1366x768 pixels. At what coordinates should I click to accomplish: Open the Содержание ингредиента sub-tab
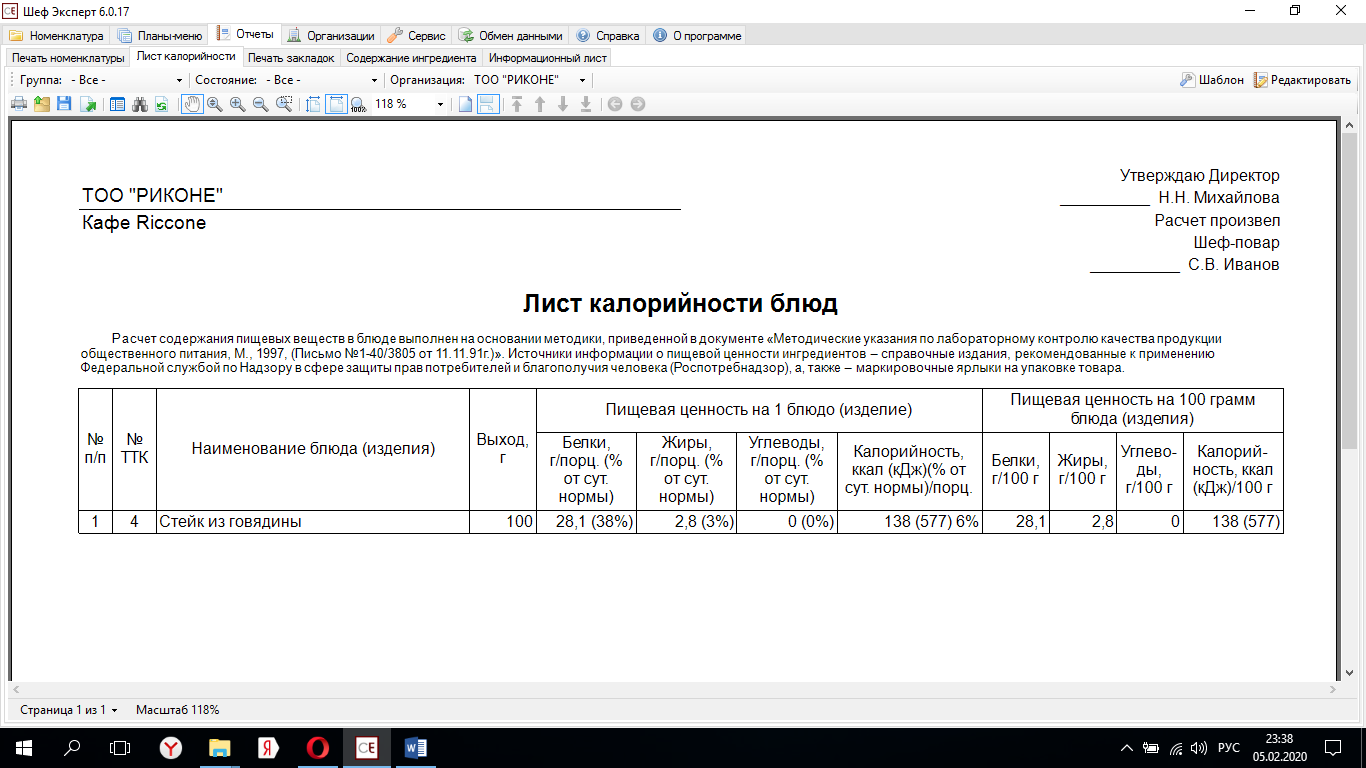click(x=411, y=57)
